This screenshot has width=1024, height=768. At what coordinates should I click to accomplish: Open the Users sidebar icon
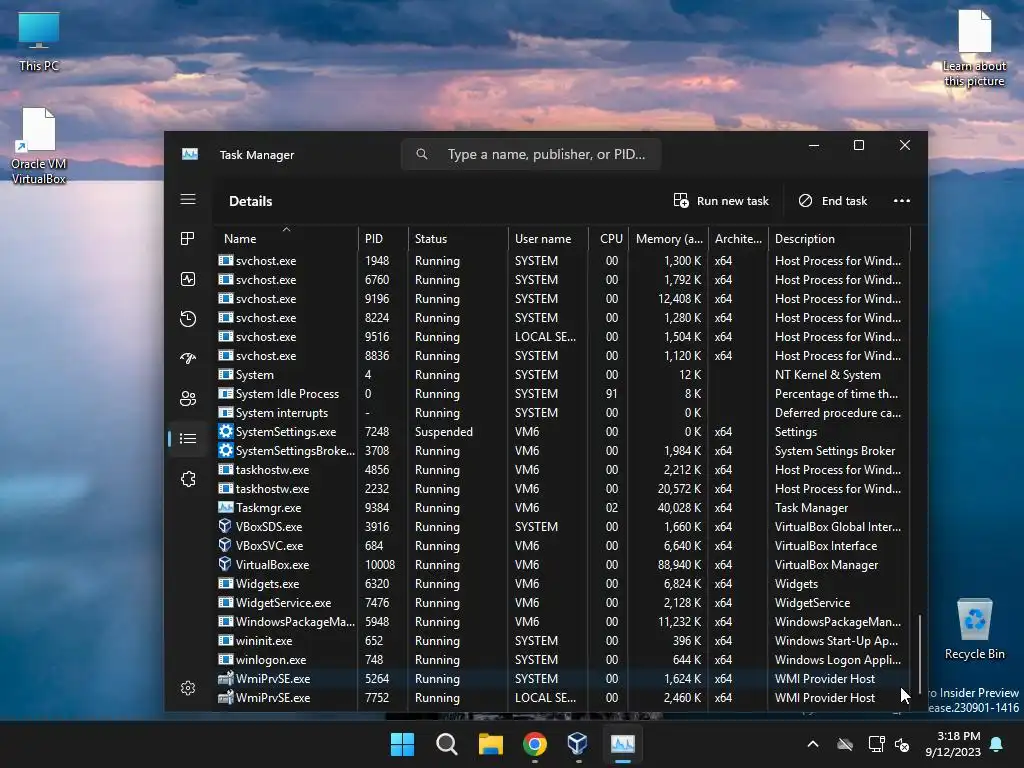[188, 398]
